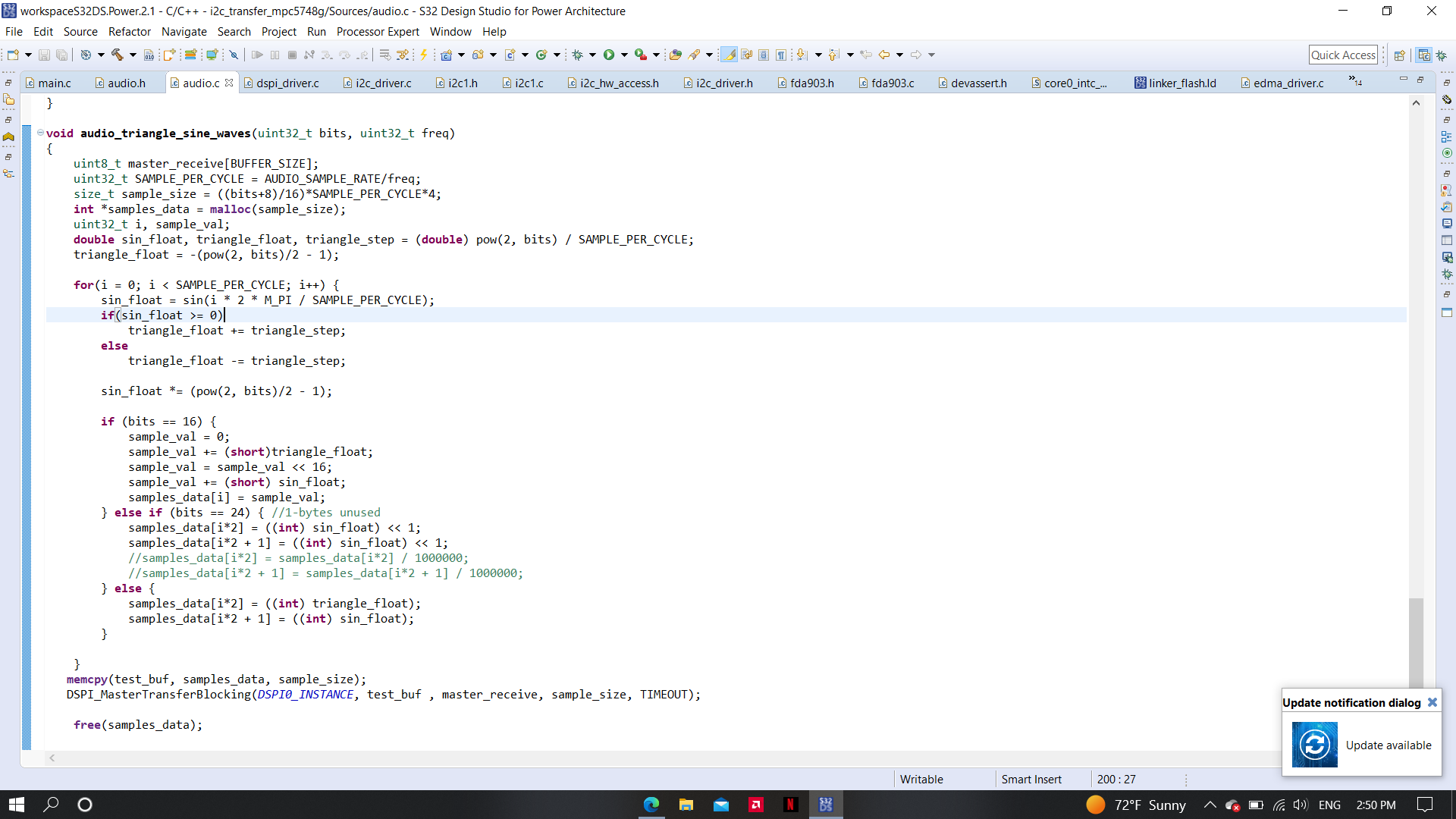This screenshot has width=1456, height=819.
Task: Open the Run configurations dropdown arrow
Action: [x=624, y=55]
